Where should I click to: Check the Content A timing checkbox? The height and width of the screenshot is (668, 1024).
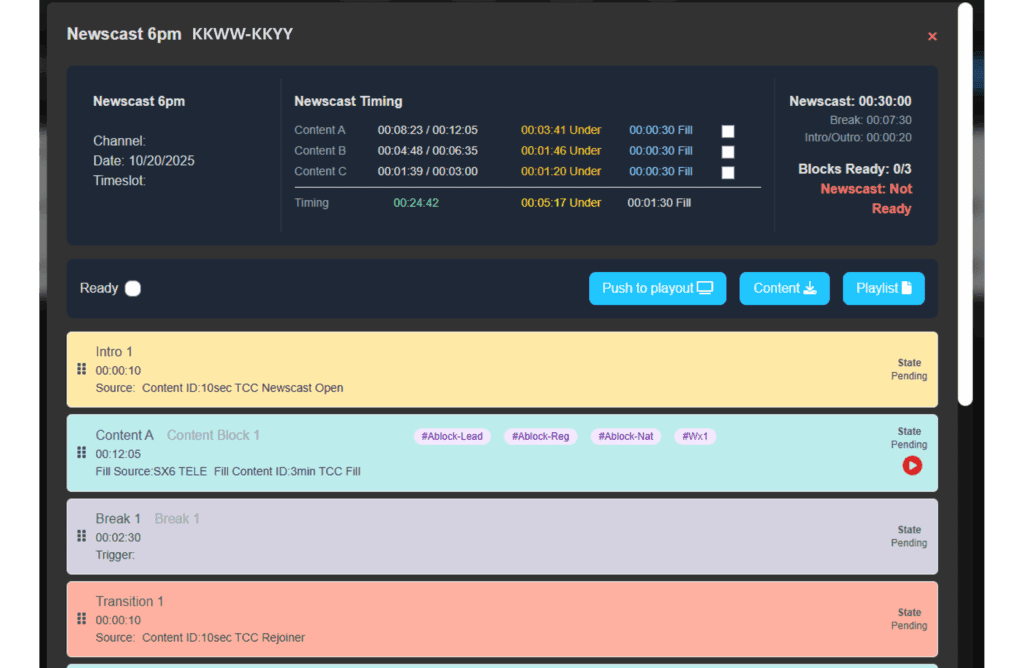pos(728,131)
